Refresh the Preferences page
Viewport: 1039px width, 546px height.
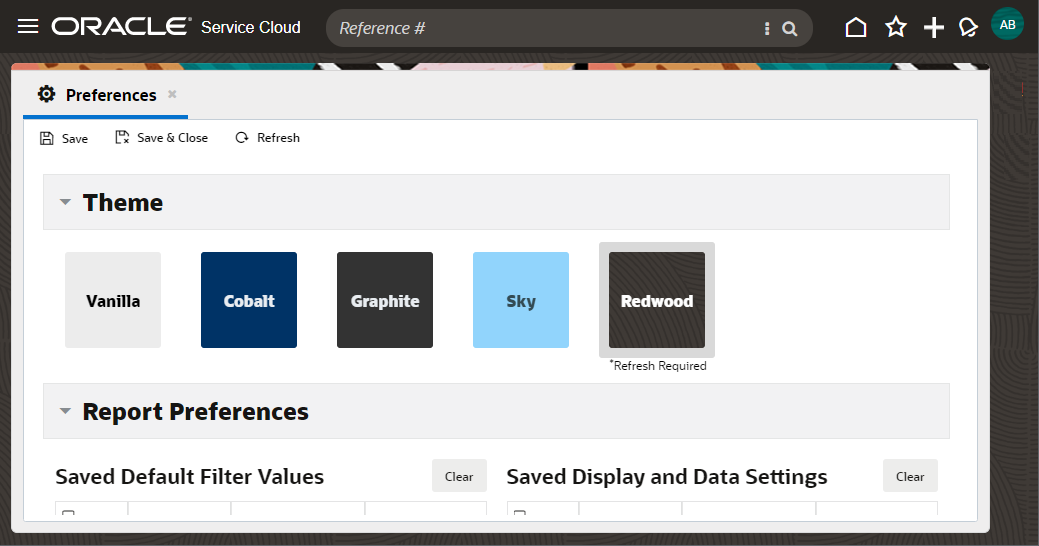click(x=267, y=138)
